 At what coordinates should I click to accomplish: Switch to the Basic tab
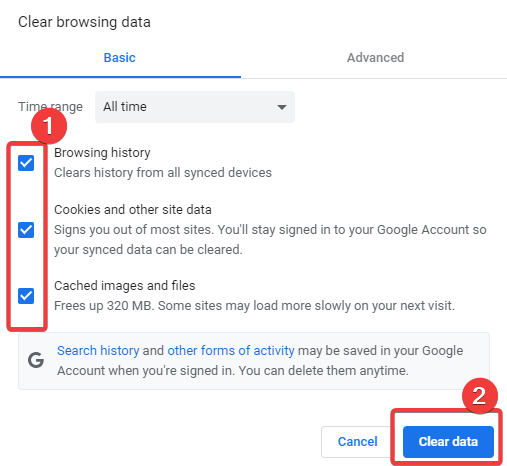coord(119,58)
